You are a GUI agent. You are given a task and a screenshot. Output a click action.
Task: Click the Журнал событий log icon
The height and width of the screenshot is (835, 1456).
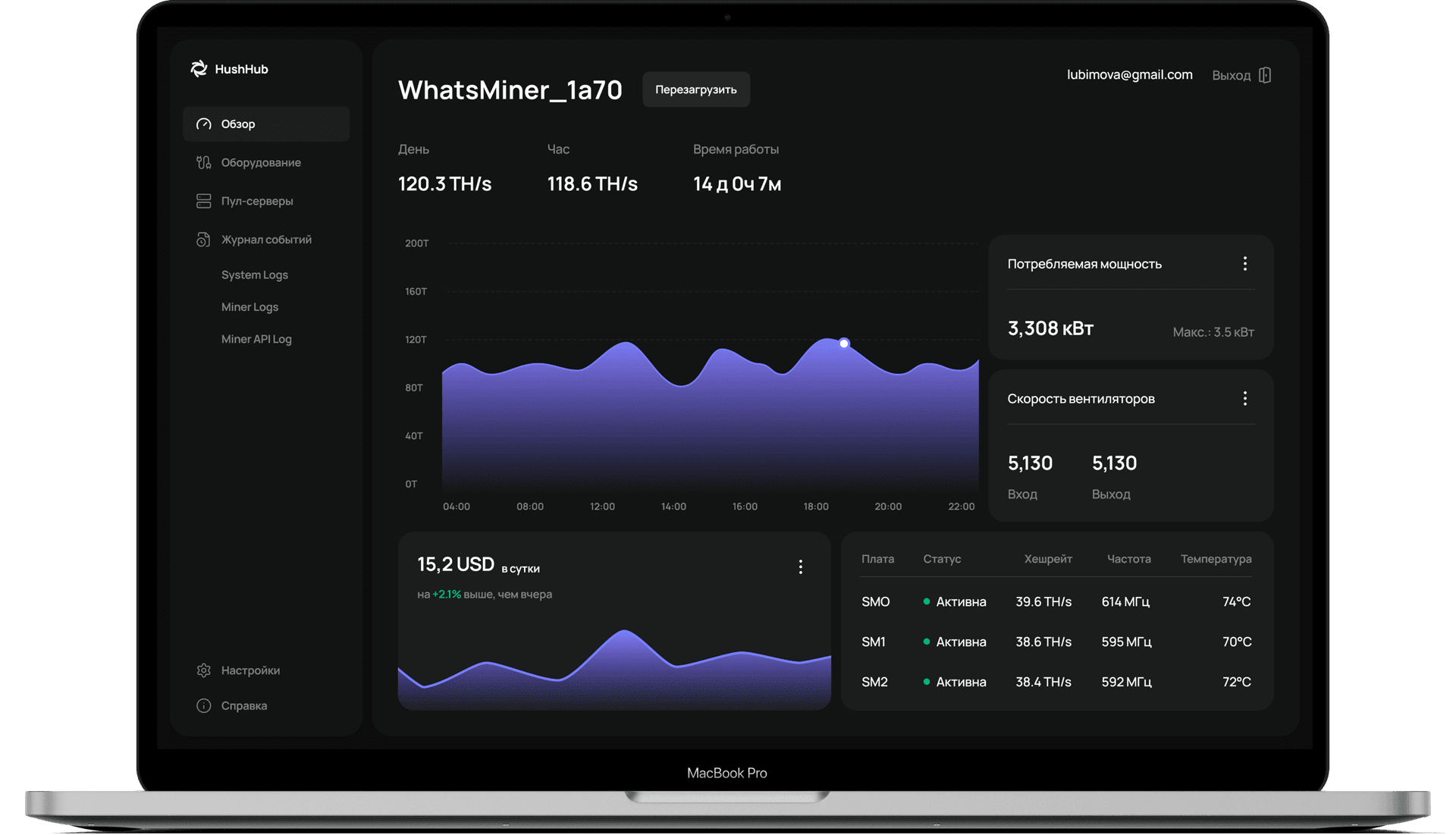click(x=202, y=239)
